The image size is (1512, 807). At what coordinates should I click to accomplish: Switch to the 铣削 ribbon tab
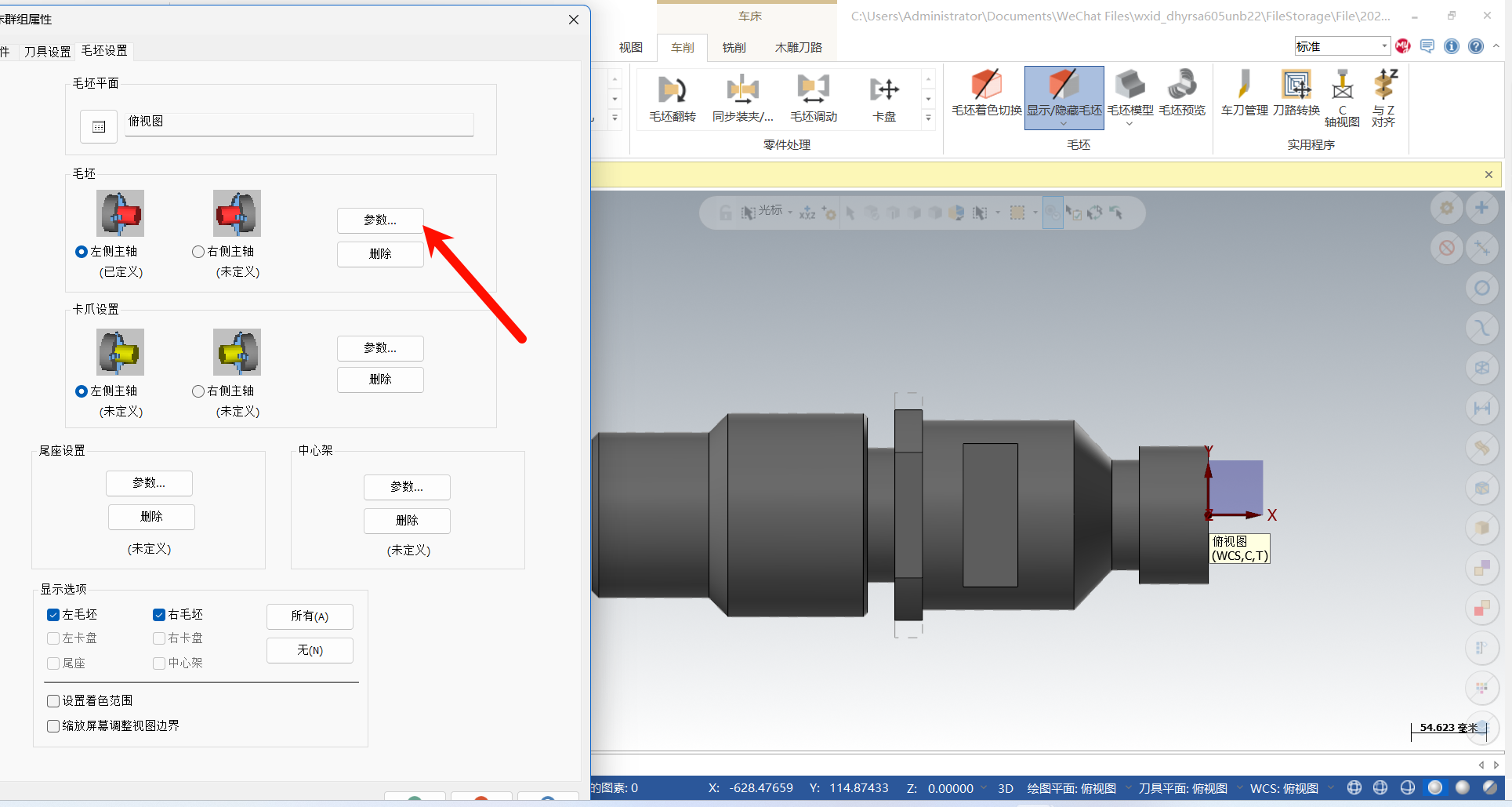point(734,48)
